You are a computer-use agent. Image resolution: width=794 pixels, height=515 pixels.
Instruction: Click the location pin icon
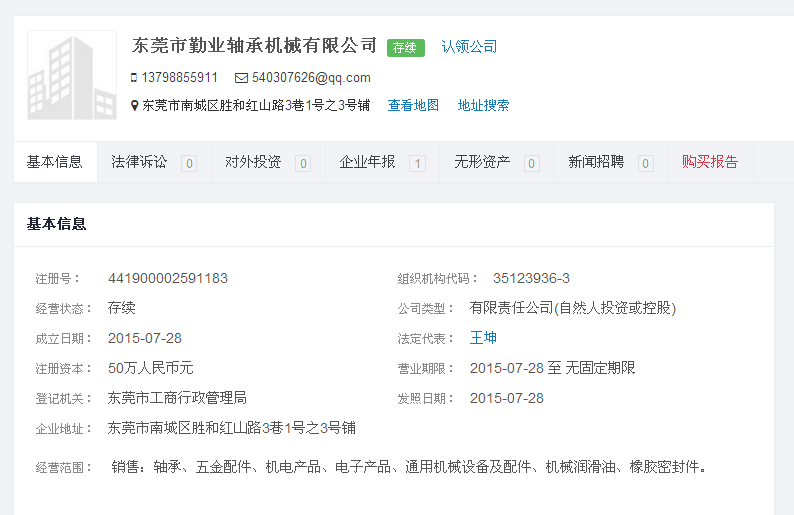coord(135,105)
